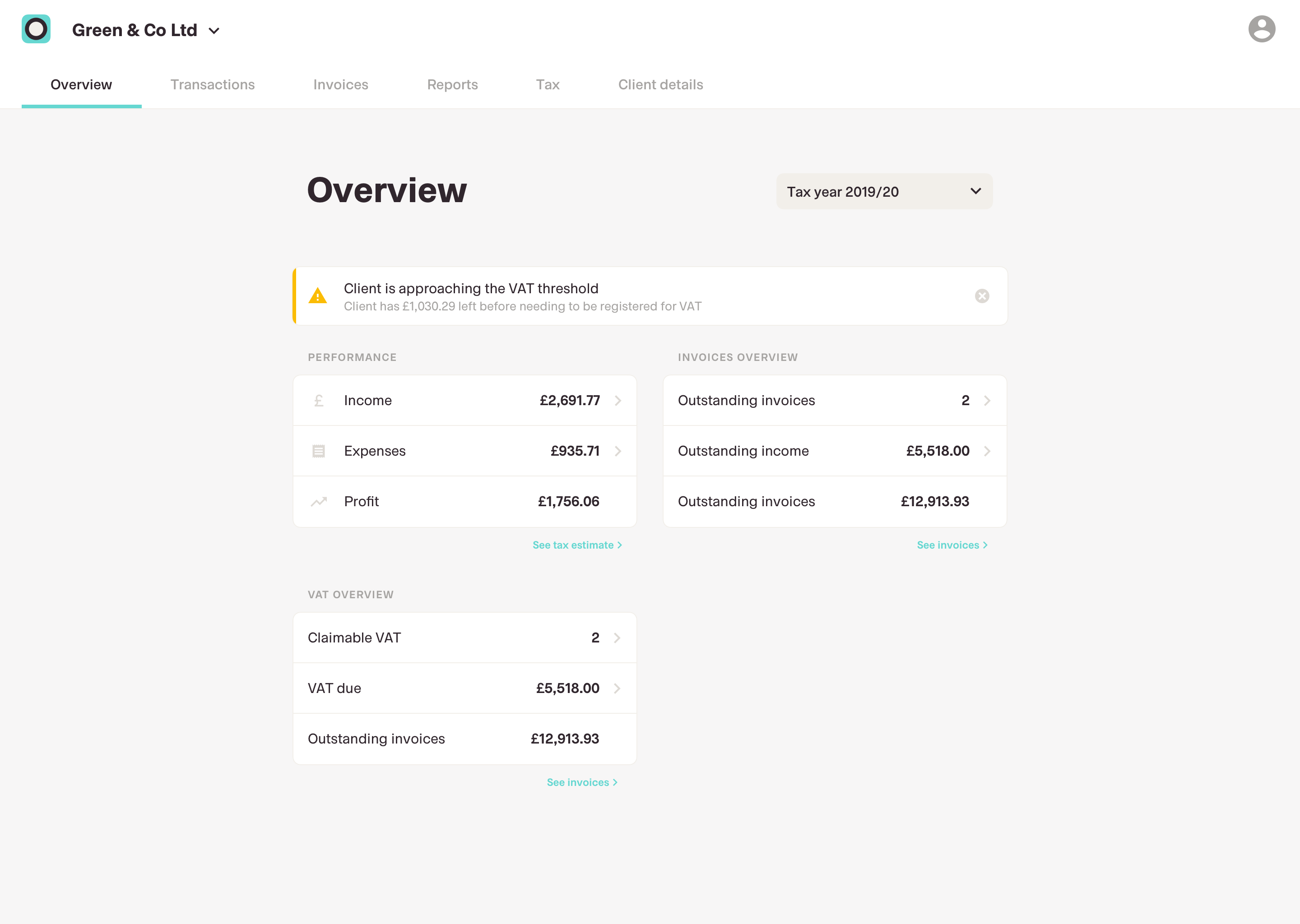Switch to the Transactions tab

coord(212,85)
